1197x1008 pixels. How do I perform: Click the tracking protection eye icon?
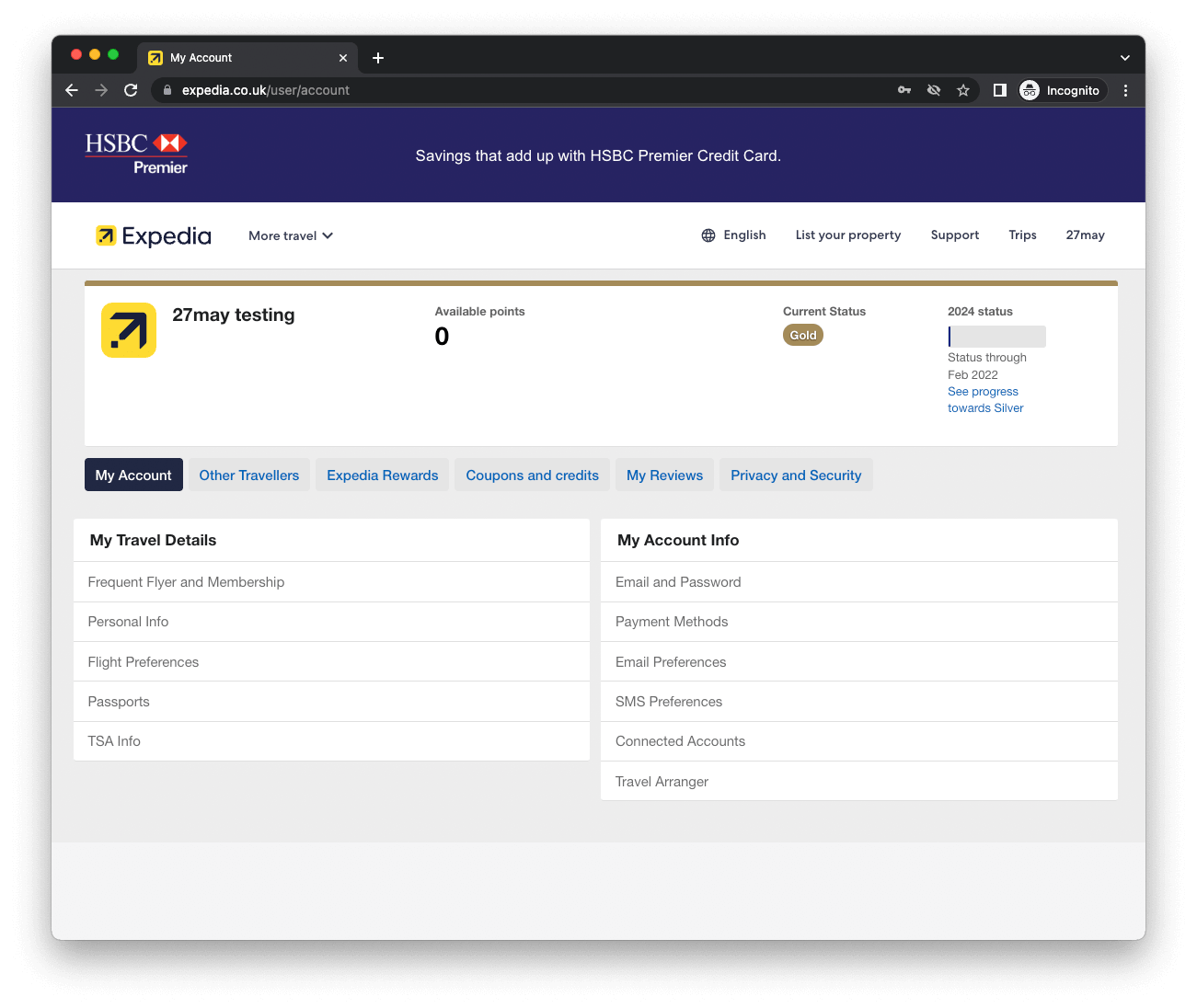[x=934, y=90]
